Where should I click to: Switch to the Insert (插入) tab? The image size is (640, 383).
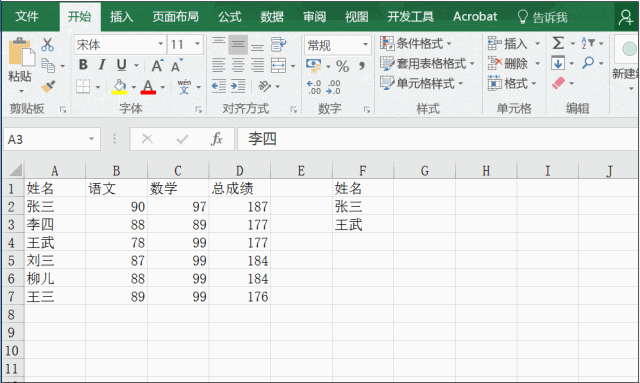[121, 16]
